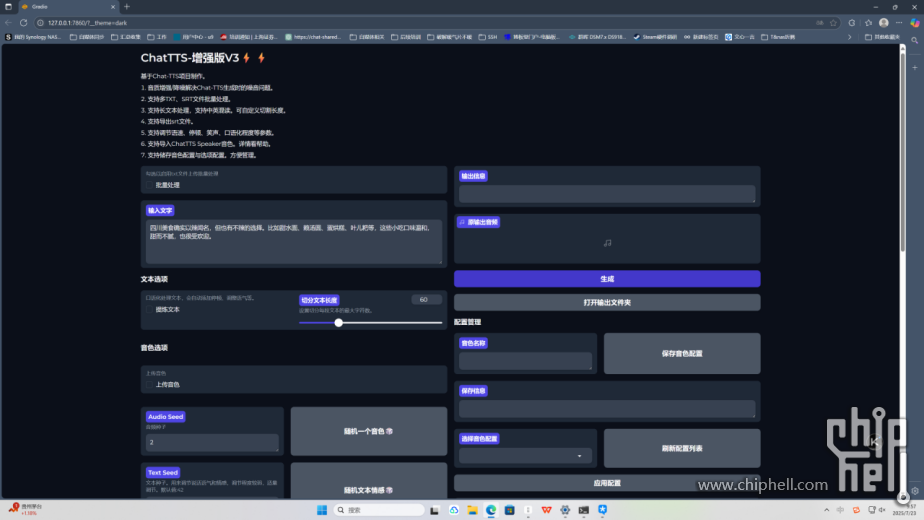The image size is (924, 520).
Task: Open the 选择音色配置 dropdown
Action: 525,456
